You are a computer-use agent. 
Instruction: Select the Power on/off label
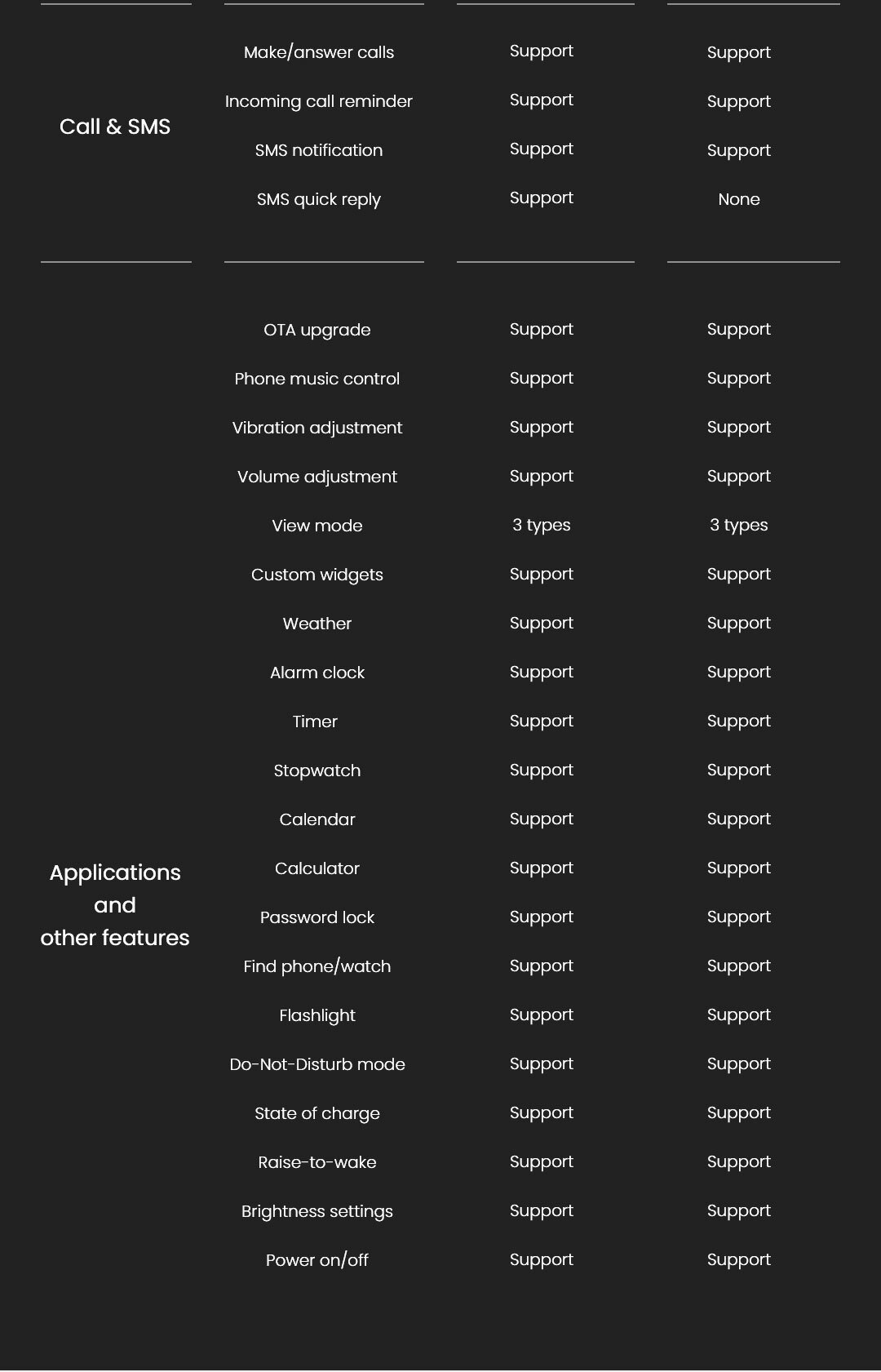[x=317, y=1260]
